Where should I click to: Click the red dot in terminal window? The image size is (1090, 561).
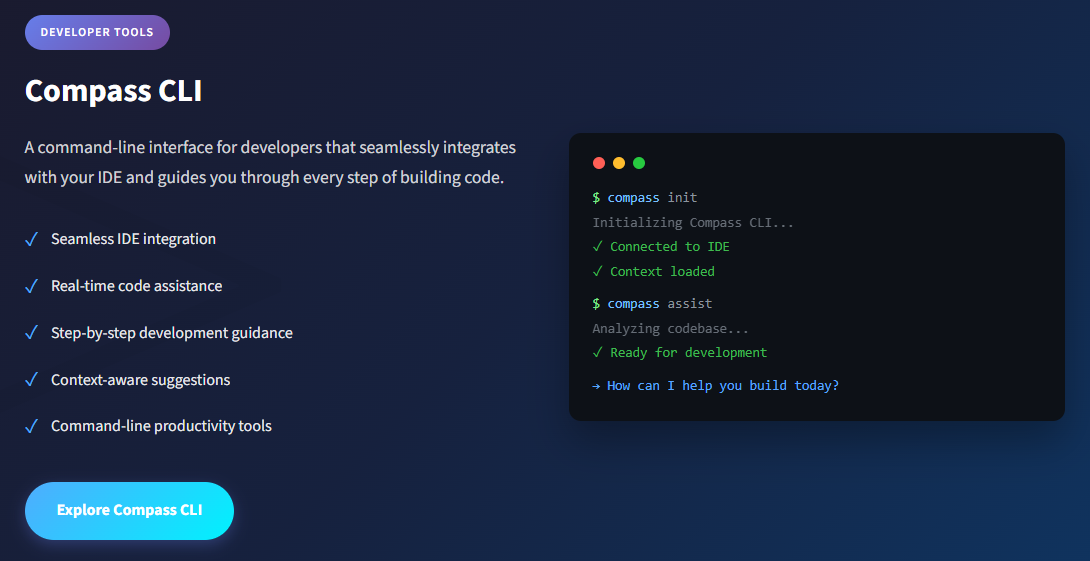point(599,163)
